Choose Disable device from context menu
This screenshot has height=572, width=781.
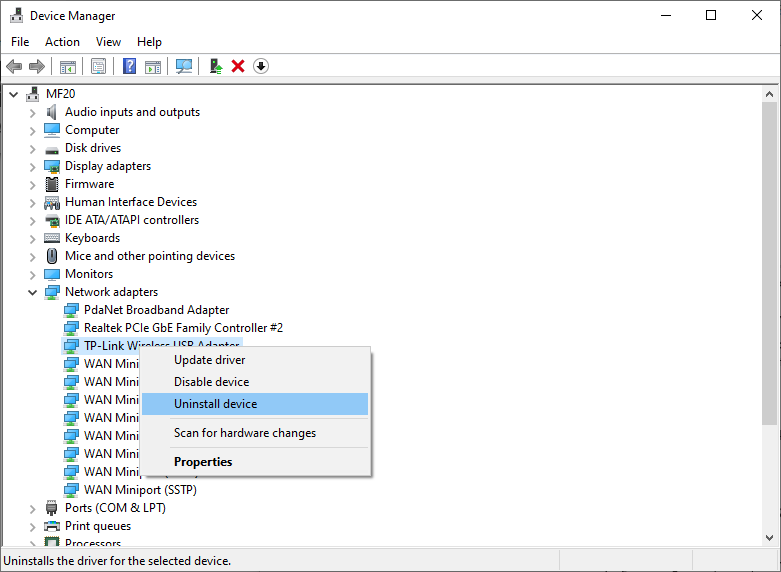tap(255, 382)
